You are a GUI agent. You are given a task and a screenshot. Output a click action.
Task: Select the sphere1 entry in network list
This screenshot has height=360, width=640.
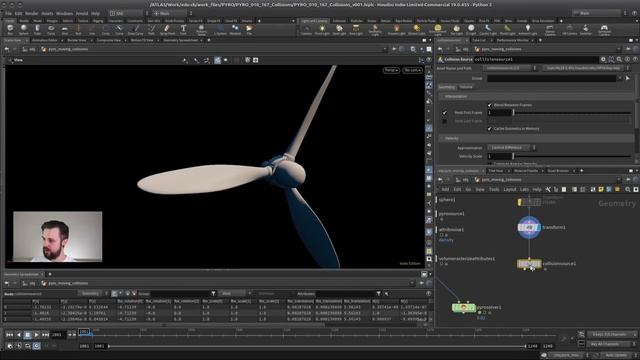[x=447, y=200]
